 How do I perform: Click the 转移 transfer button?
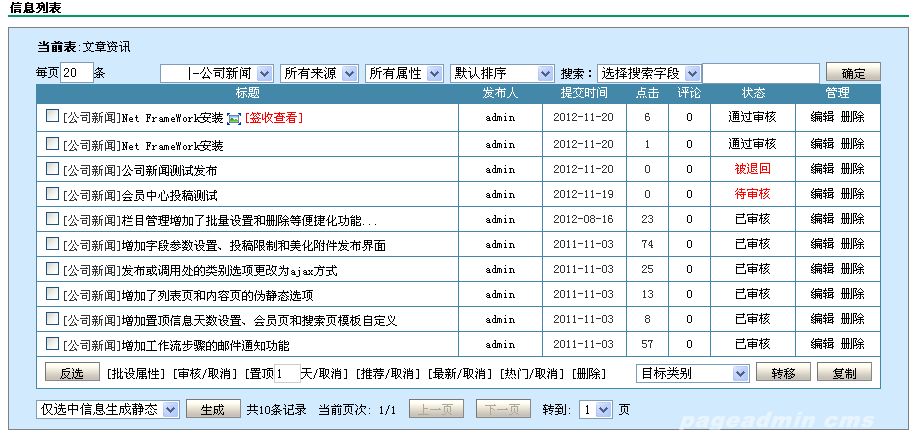click(783, 373)
